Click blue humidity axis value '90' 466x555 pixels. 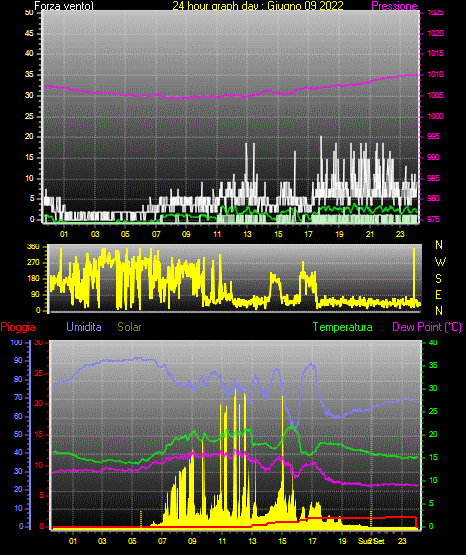point(18,360)
